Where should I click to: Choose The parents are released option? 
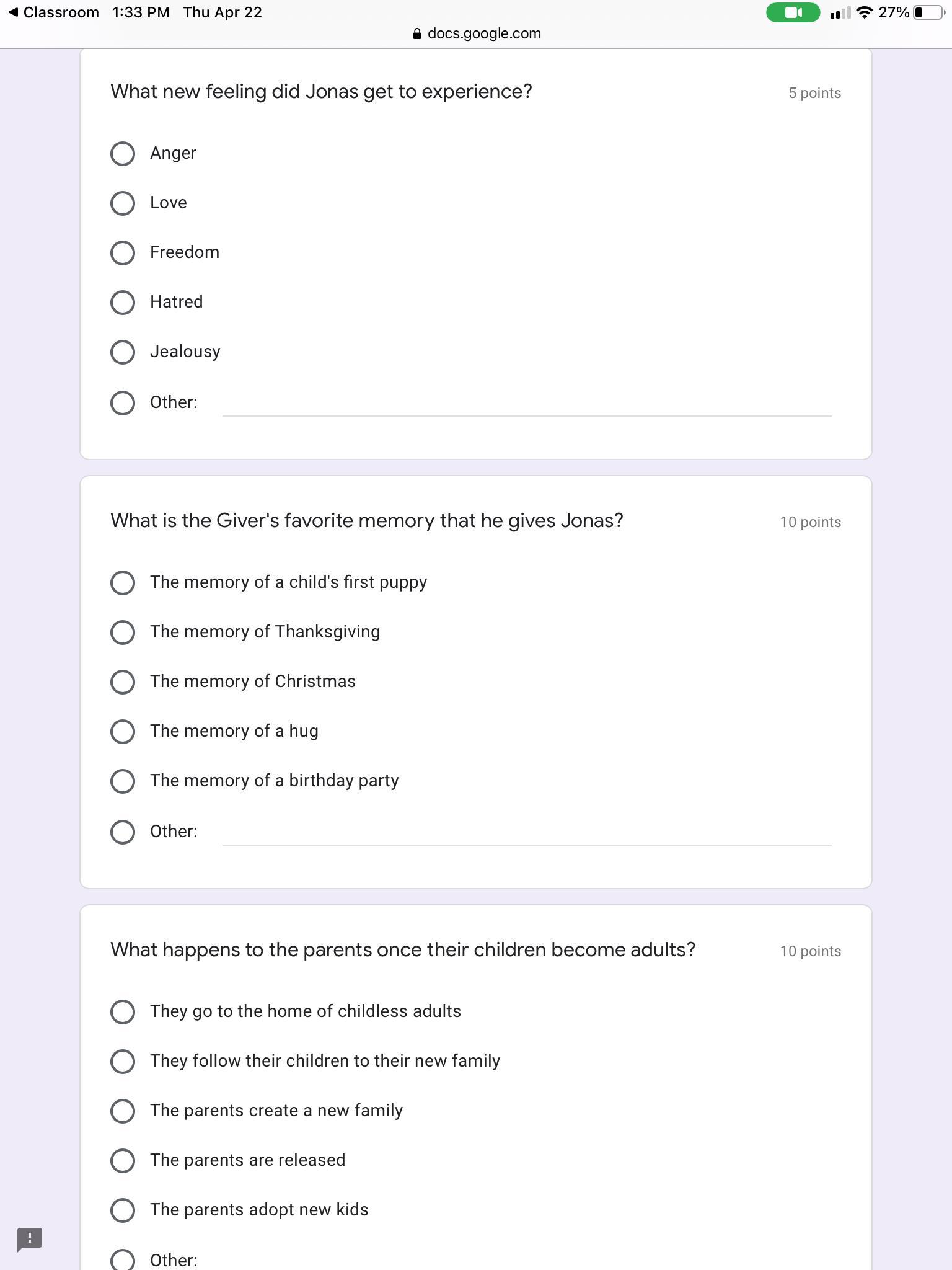tap(123, 1161)
